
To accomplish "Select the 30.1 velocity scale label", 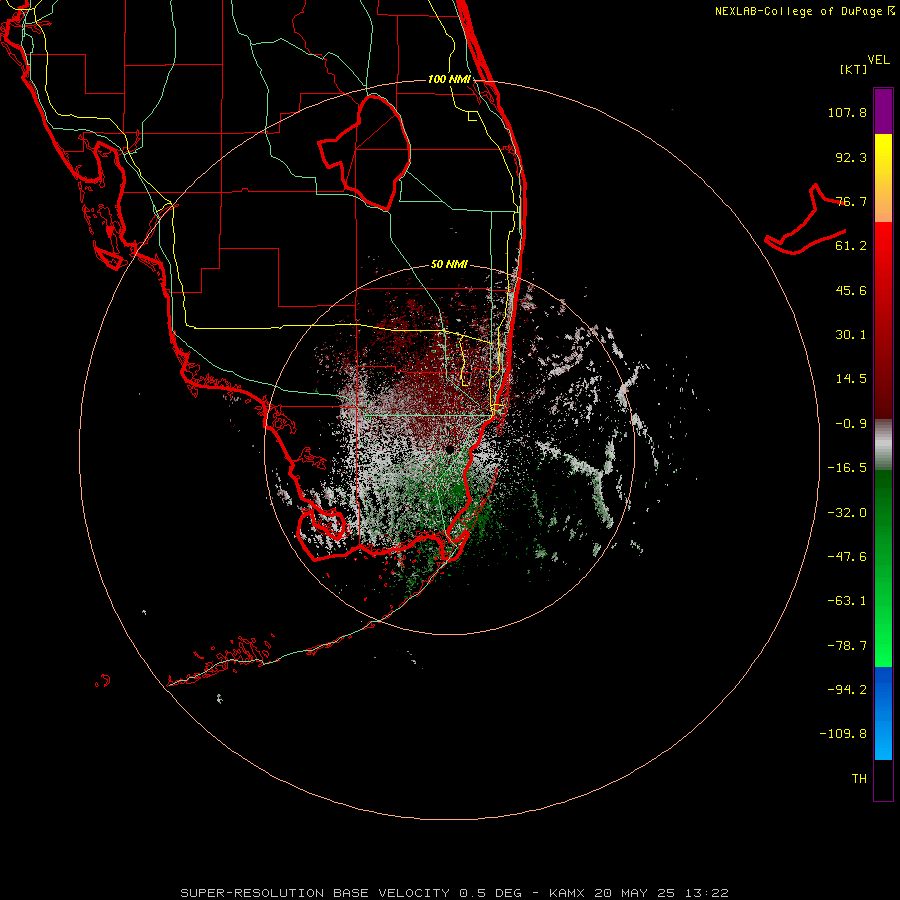I will pos(851,335).
